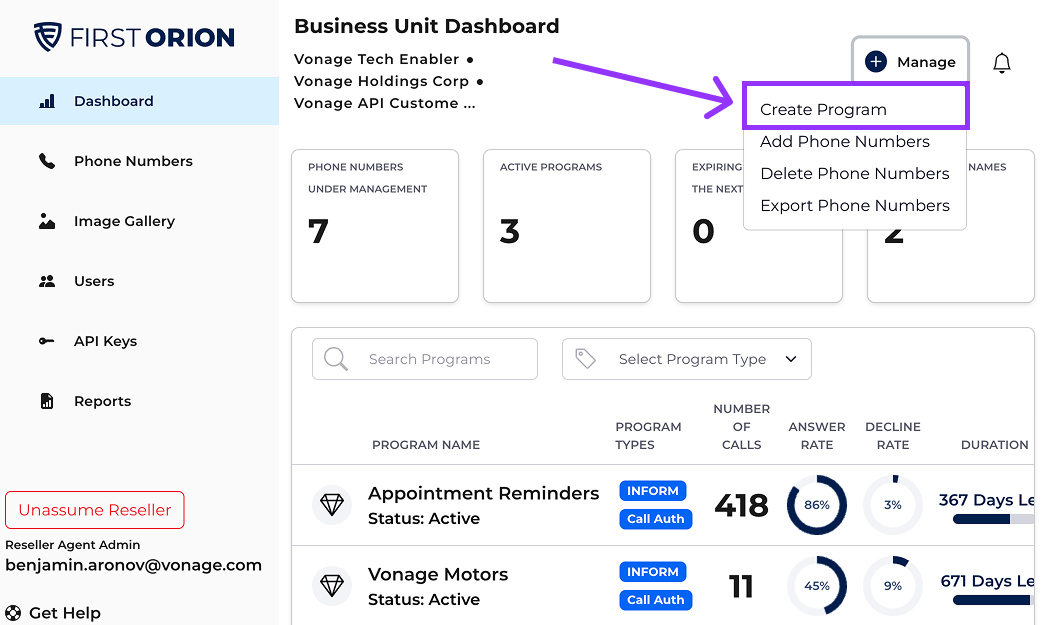Click Call Auth badge for Appointment Reminders
Screen dimensions: 1042x625
(655, 519)
